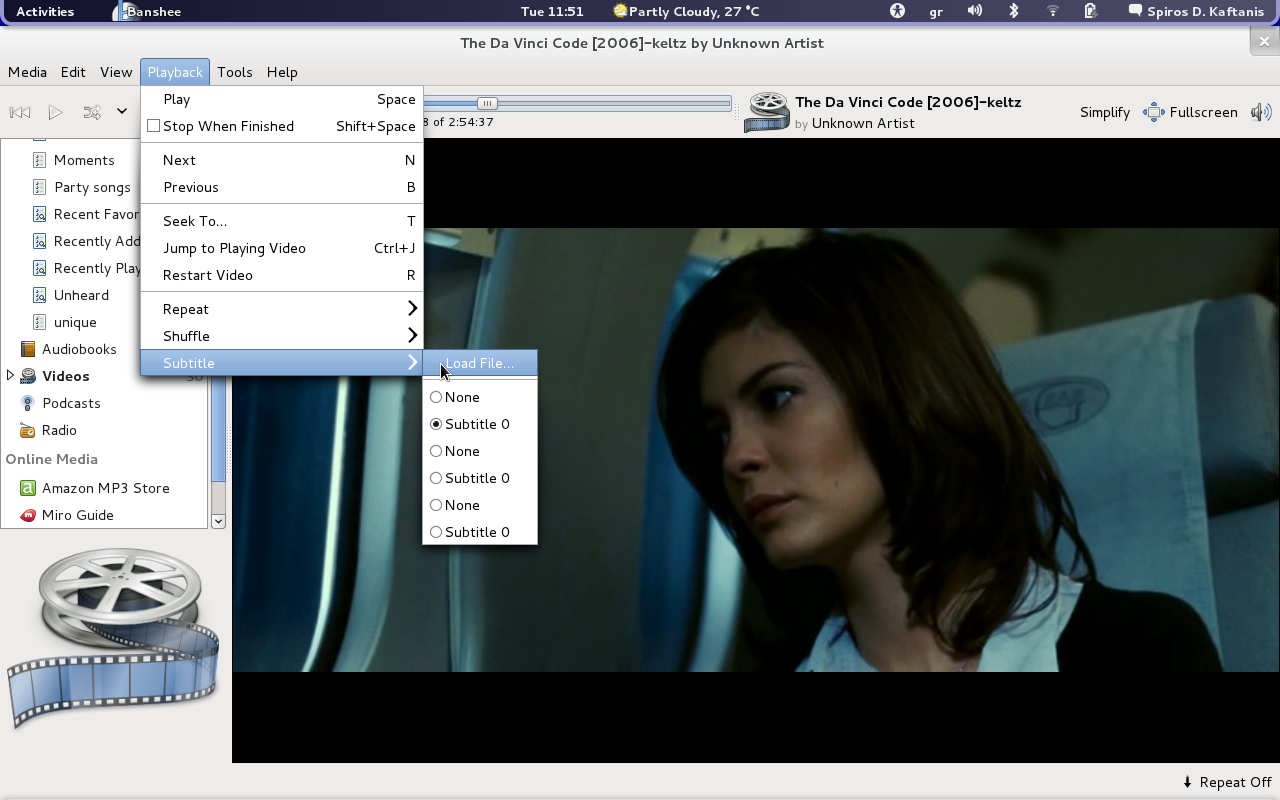
Task: Click Repeat Off text in status bar
Action: tap(1235, 782)
